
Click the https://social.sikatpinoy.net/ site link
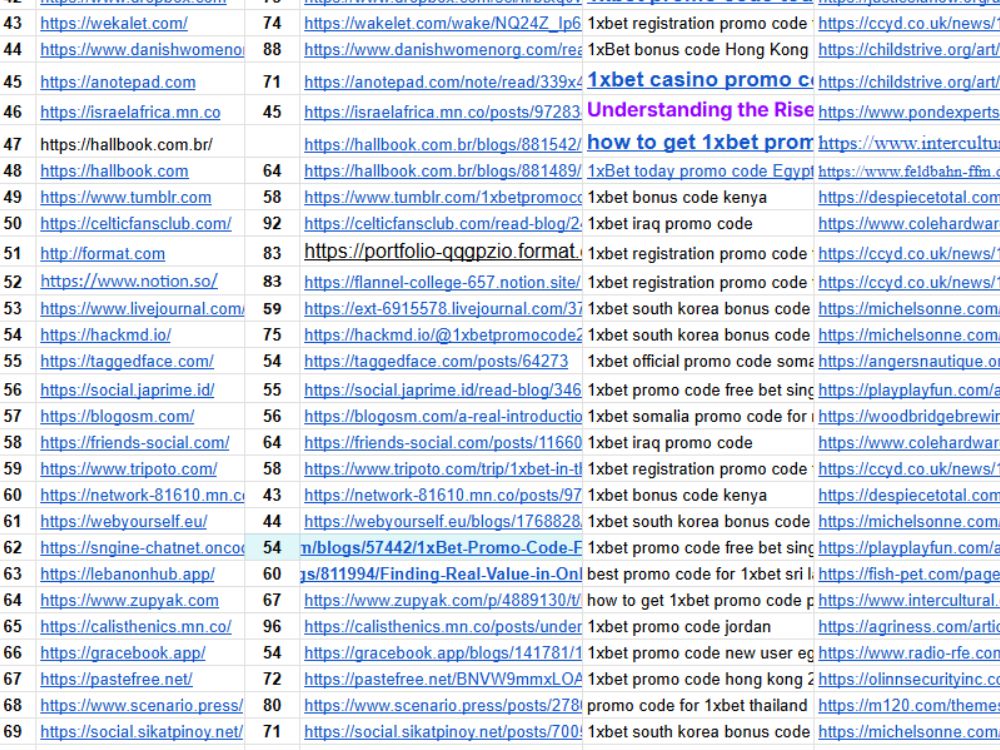pos(142,732)
